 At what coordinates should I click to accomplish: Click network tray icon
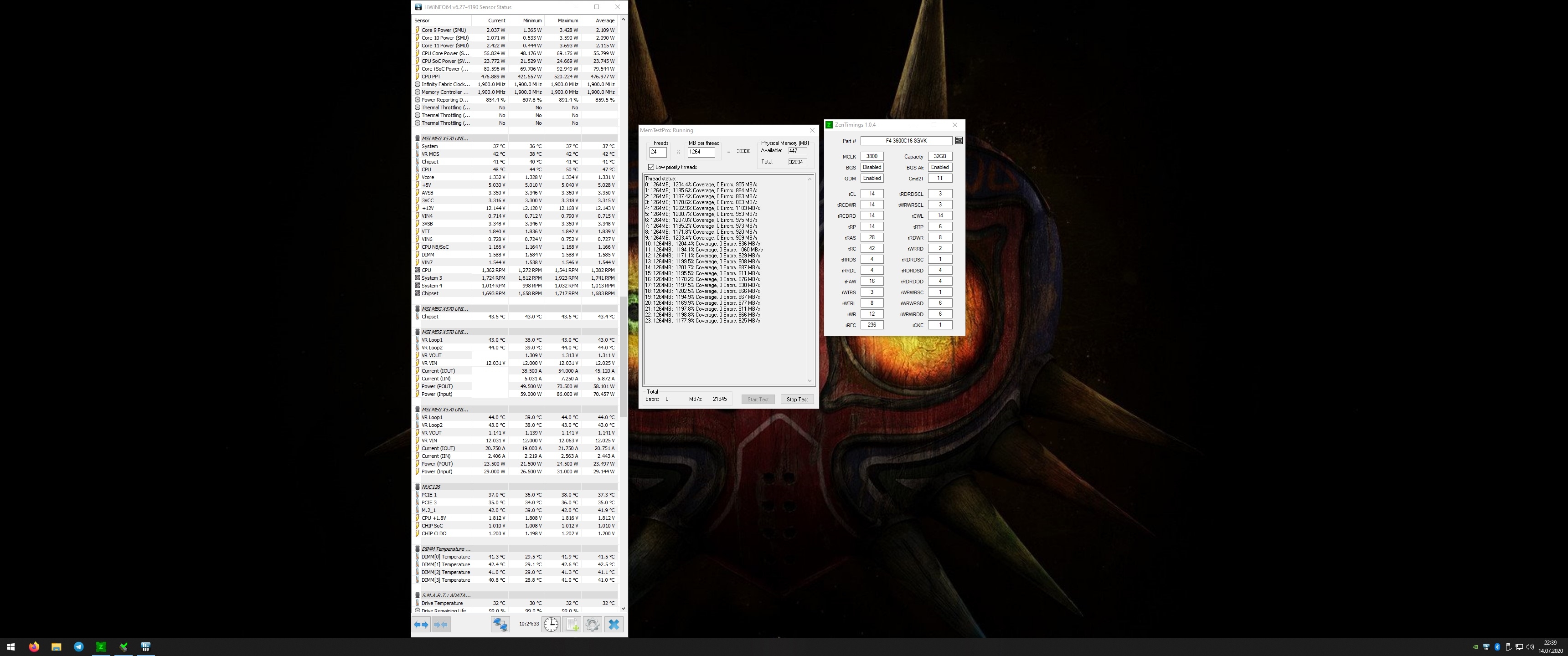(x=1519, y=647)
